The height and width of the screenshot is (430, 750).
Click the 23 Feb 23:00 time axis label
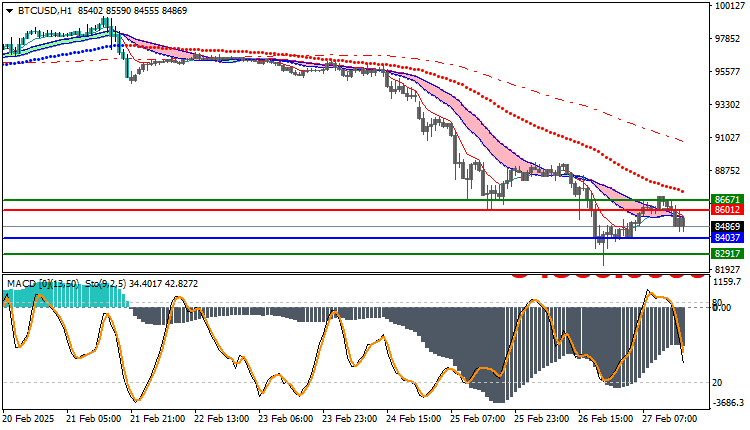350,419
